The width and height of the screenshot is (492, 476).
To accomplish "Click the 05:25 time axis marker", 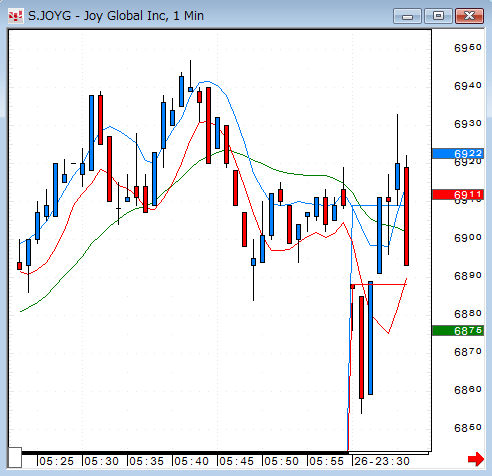I will click(x=56, y=461).
